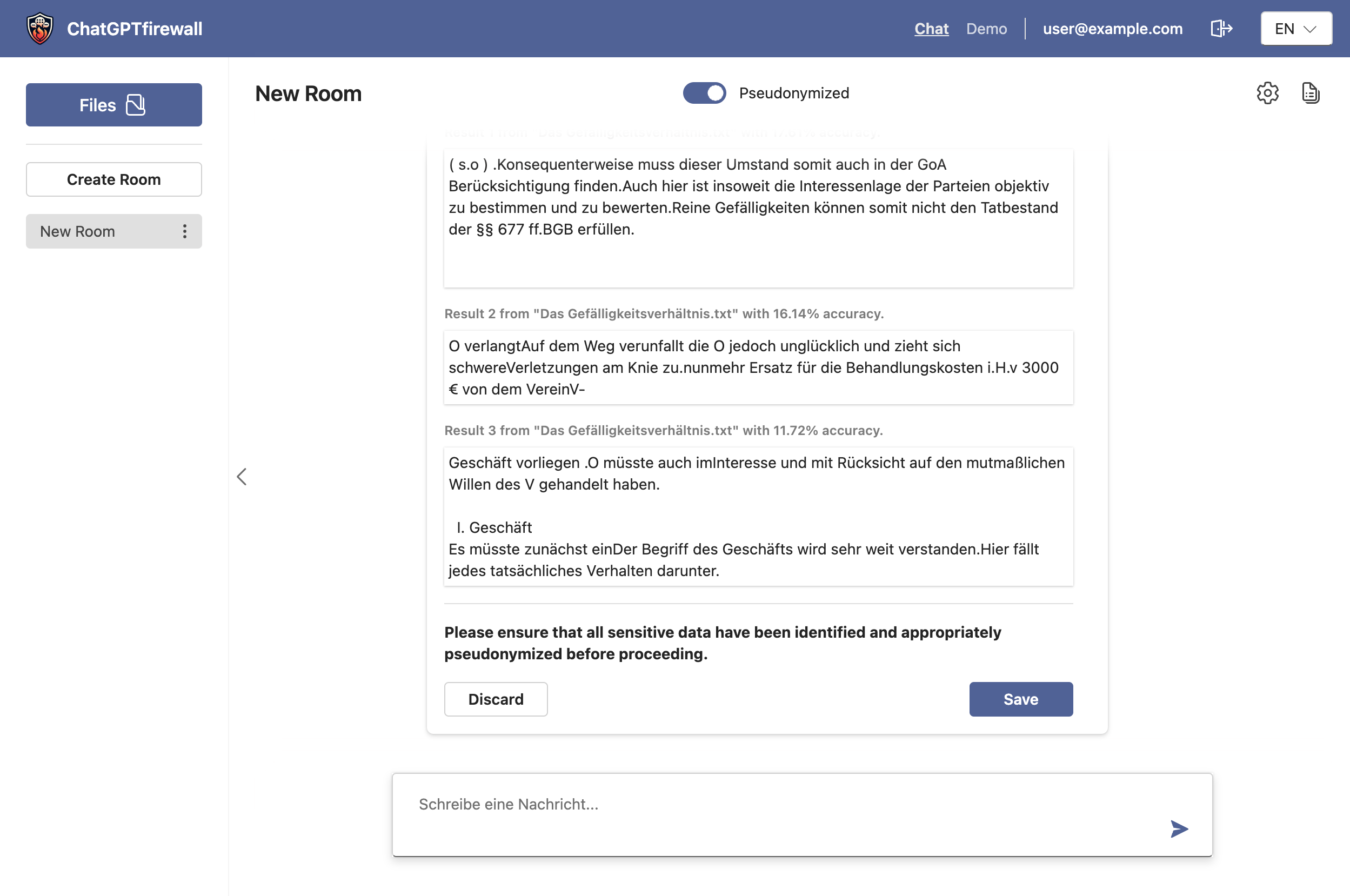Click the file icon on the Files button

[x=136, y=105]
